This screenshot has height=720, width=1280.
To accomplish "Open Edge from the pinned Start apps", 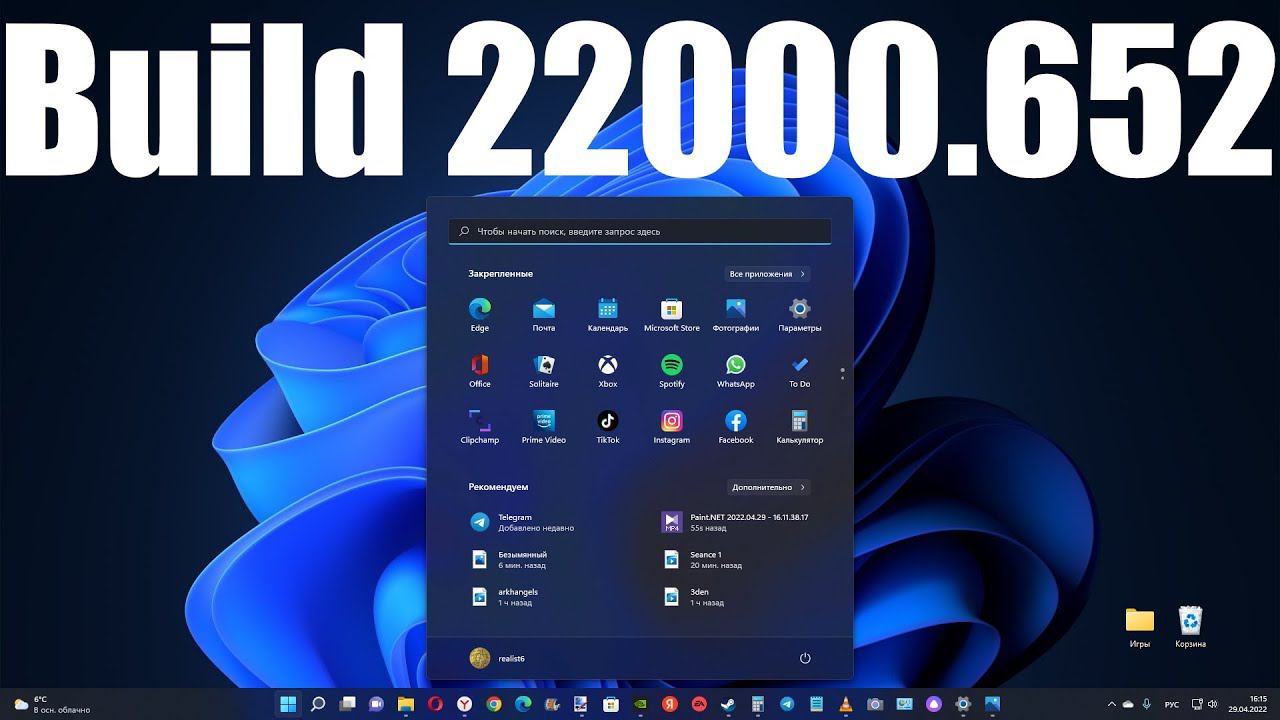I will pos(480,314).
